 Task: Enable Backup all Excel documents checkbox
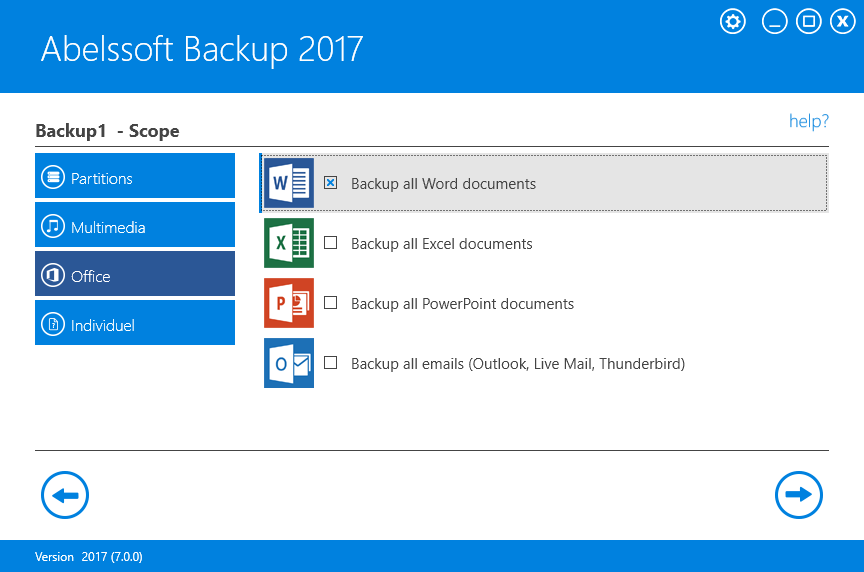pyautogui.click(x=331, y=243)
